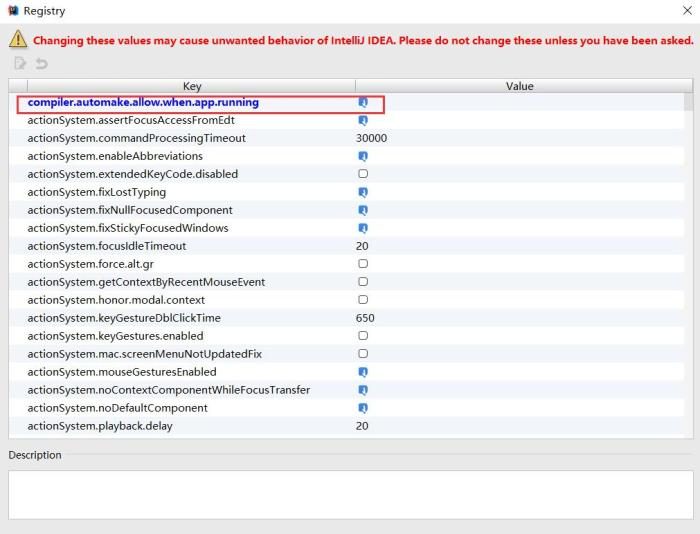This screenshot has width=700, height=534.
Task: Check actionSystem.honor.modal.context checkbox
Action: (x=363, y=300)
